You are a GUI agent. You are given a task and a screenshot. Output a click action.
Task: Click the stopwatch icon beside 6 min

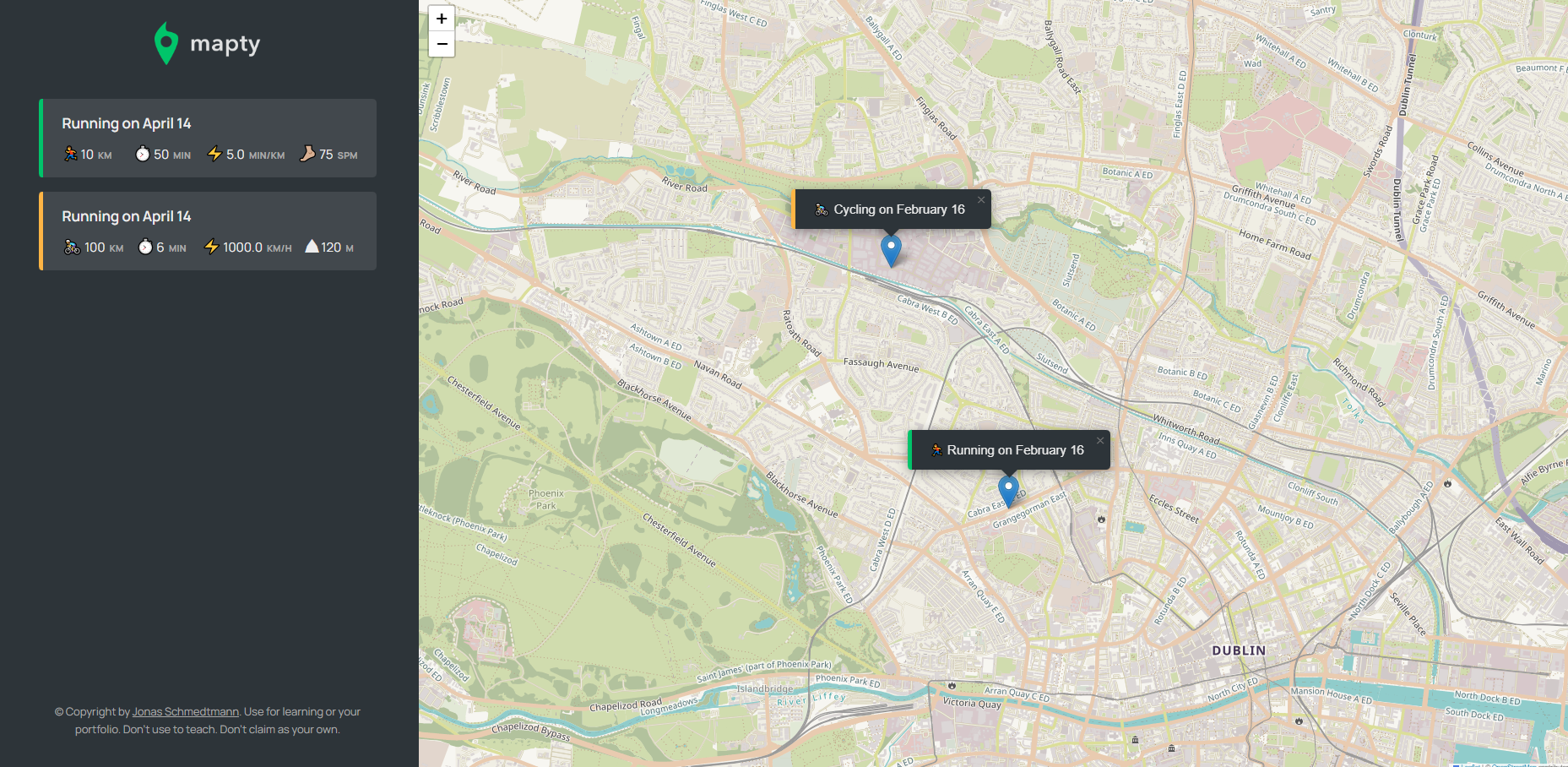click(145, 247)
